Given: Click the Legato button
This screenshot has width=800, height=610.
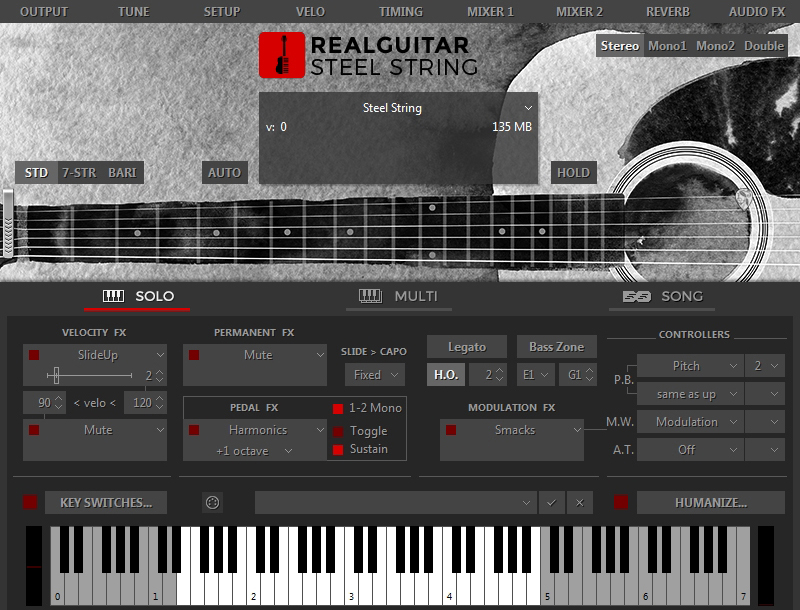Looking at the screenshot, I should coord(467,347).
